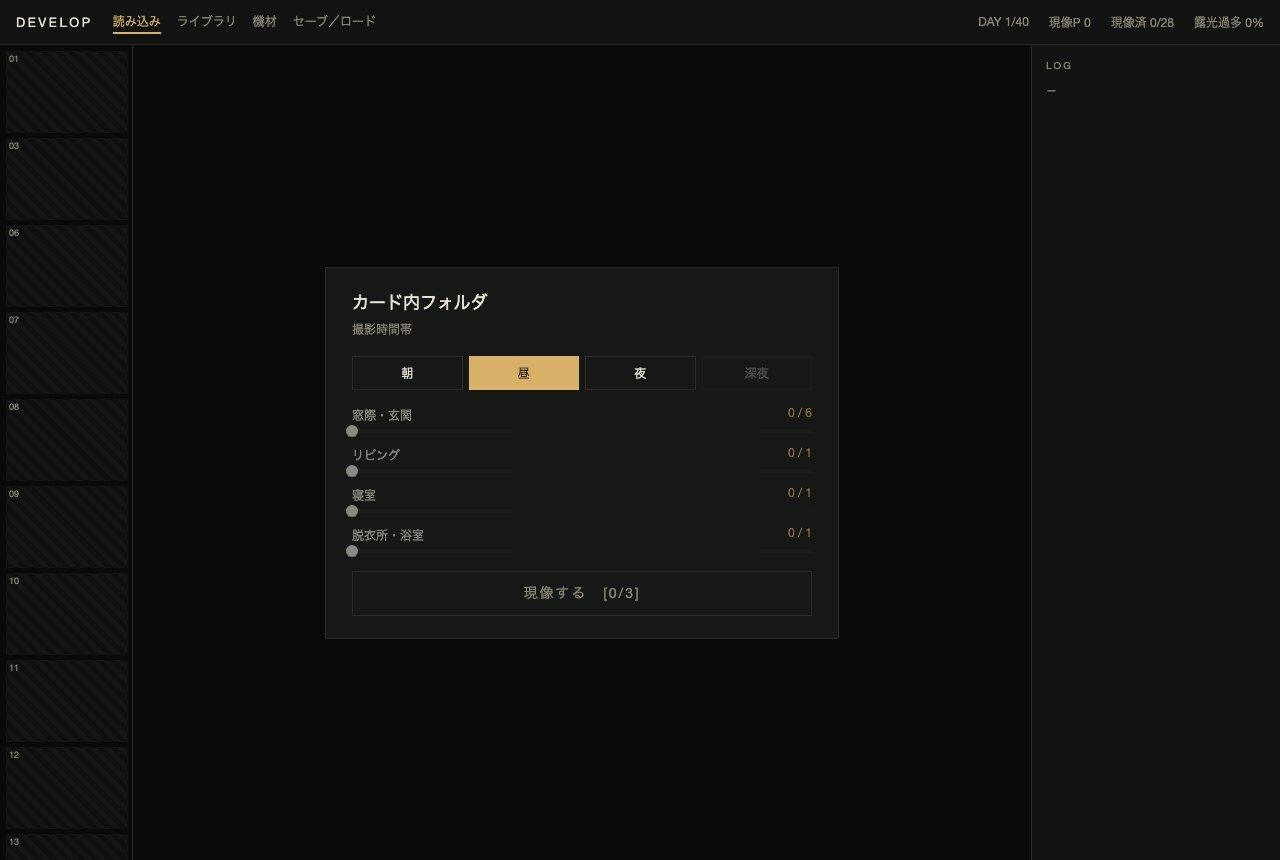Viewport: 1280px width, 860px height.
Task: Select film frame 08 thumbnail
Action: [67, 440]
